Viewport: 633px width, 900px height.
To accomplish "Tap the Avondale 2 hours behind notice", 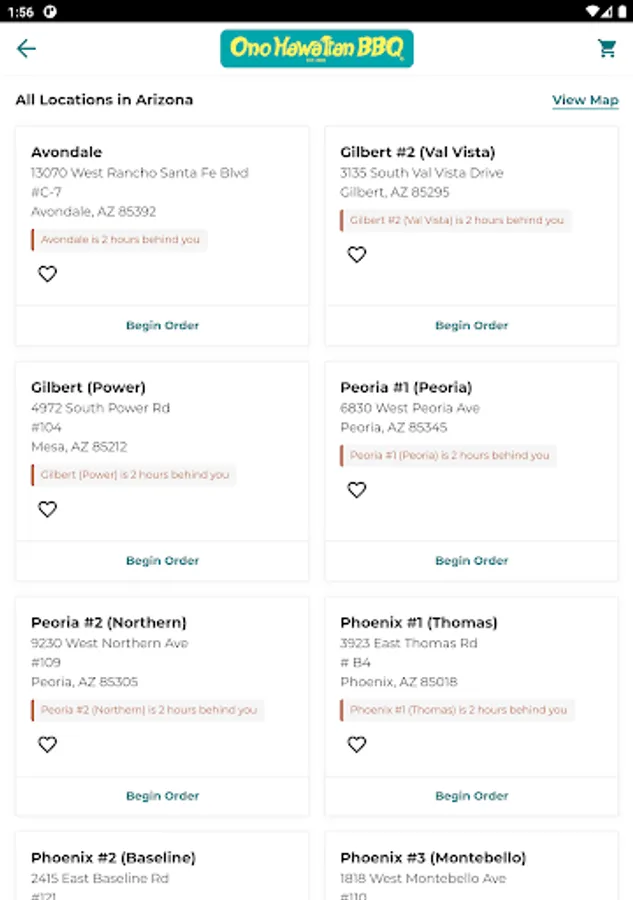I will point(120,240).
